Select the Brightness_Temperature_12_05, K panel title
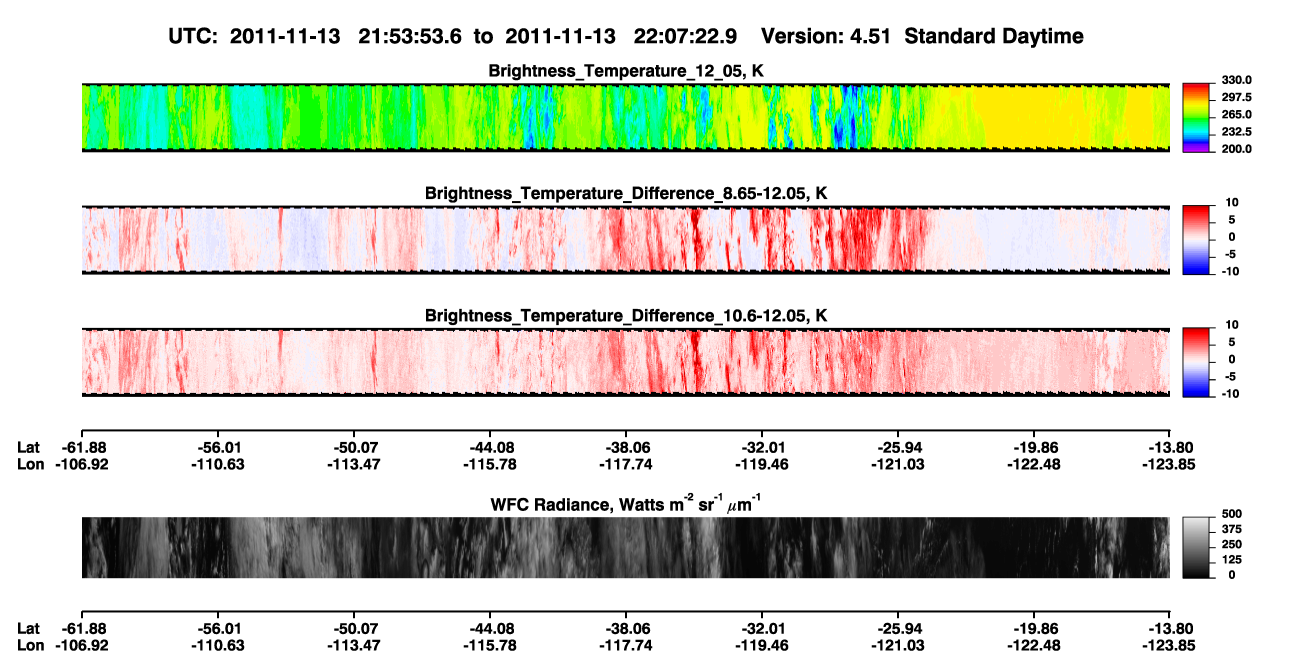 pyautogui.click(x=626, y=71)
